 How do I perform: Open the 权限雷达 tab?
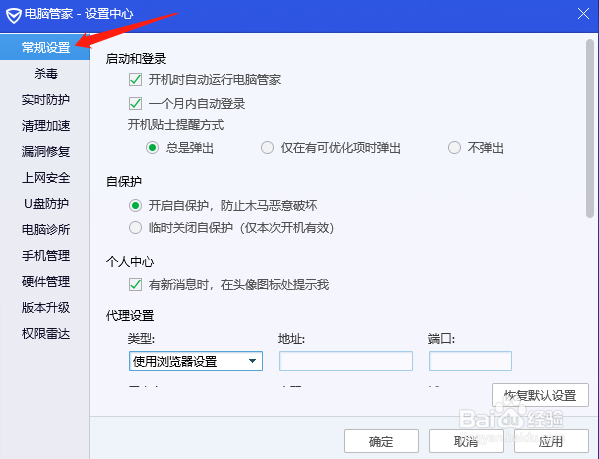tap(45, 334)
